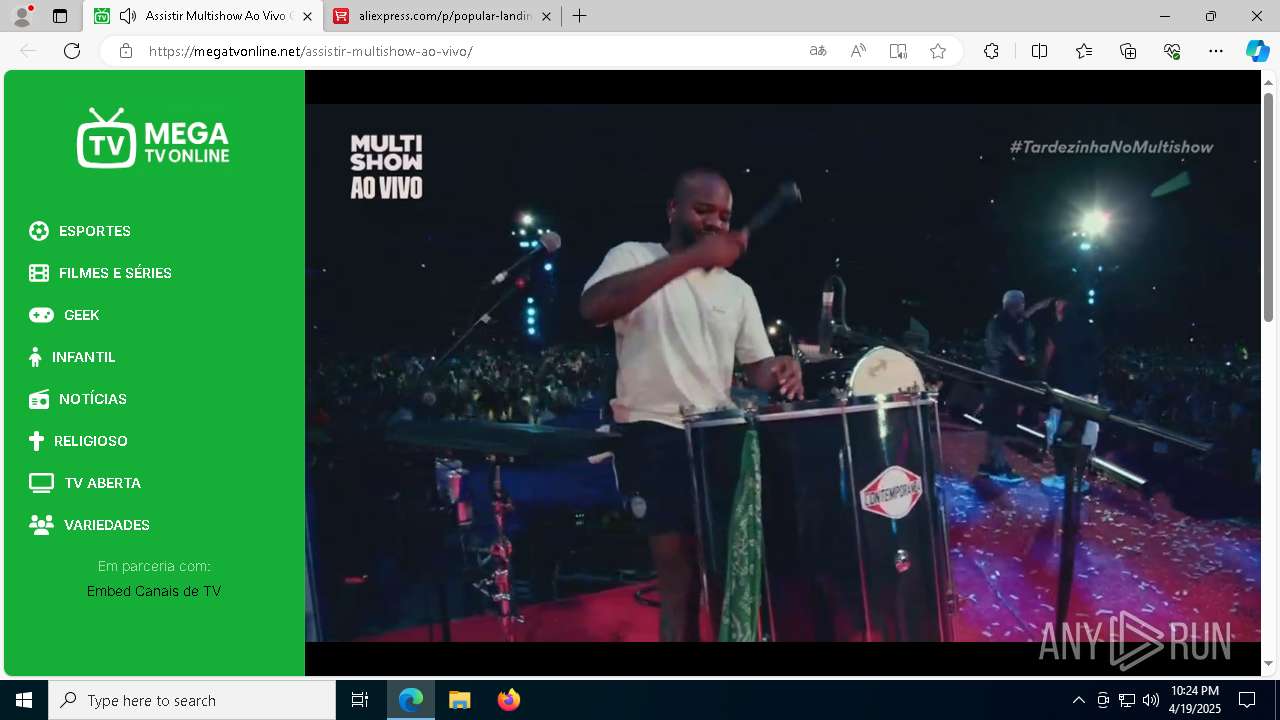The height and width of the screenshot is (720, 1280).
Task: Open the GEEK category link
Action: [x=82, y=315]
